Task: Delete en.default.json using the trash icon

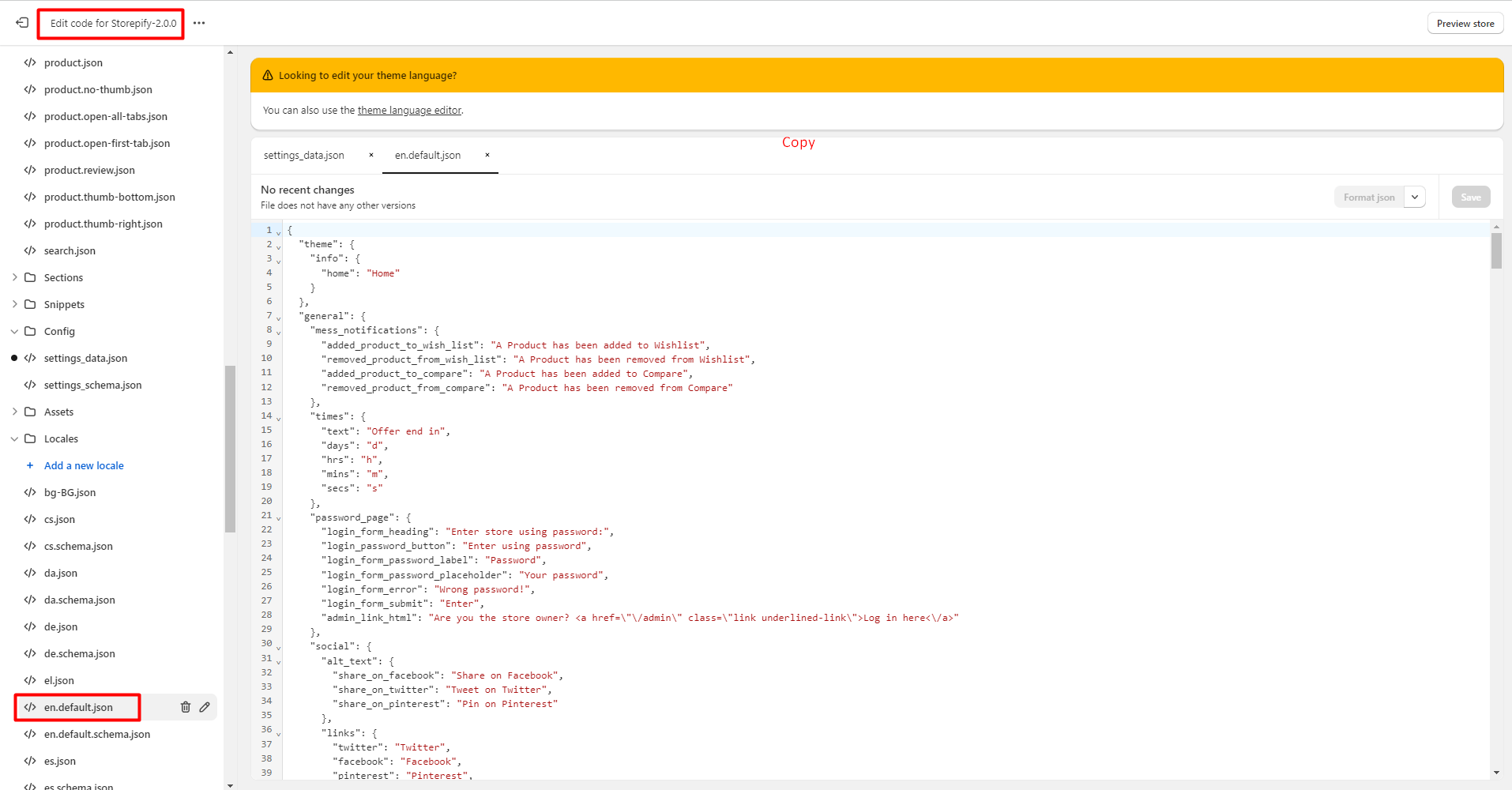Action: coord(186,707)
